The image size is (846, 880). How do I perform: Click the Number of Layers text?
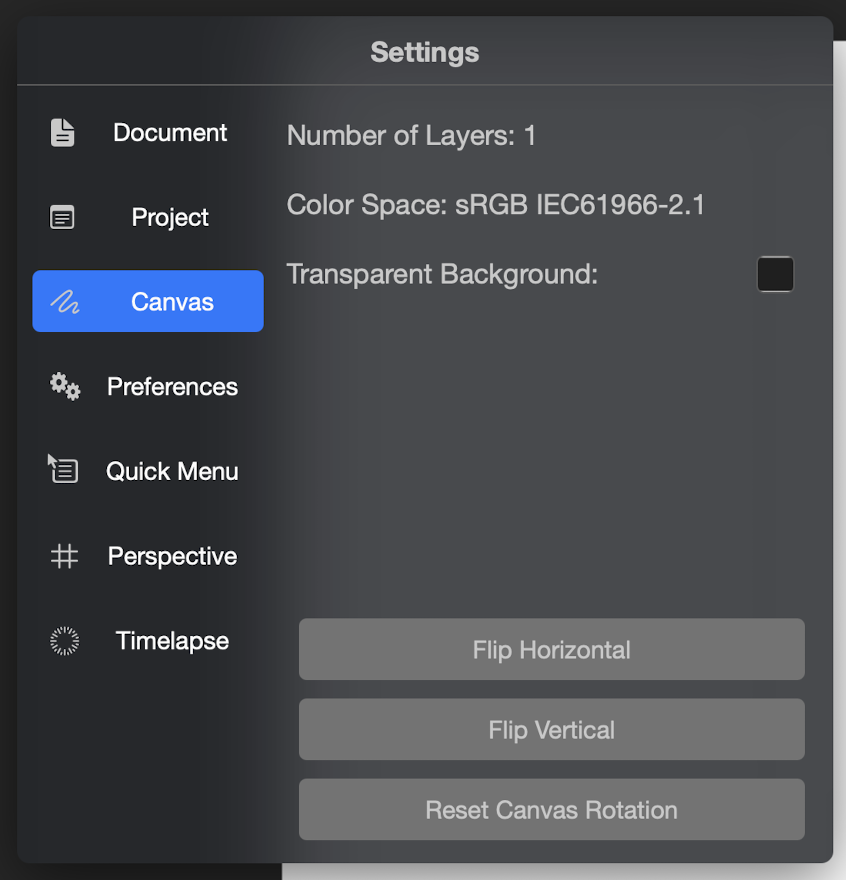411,135
